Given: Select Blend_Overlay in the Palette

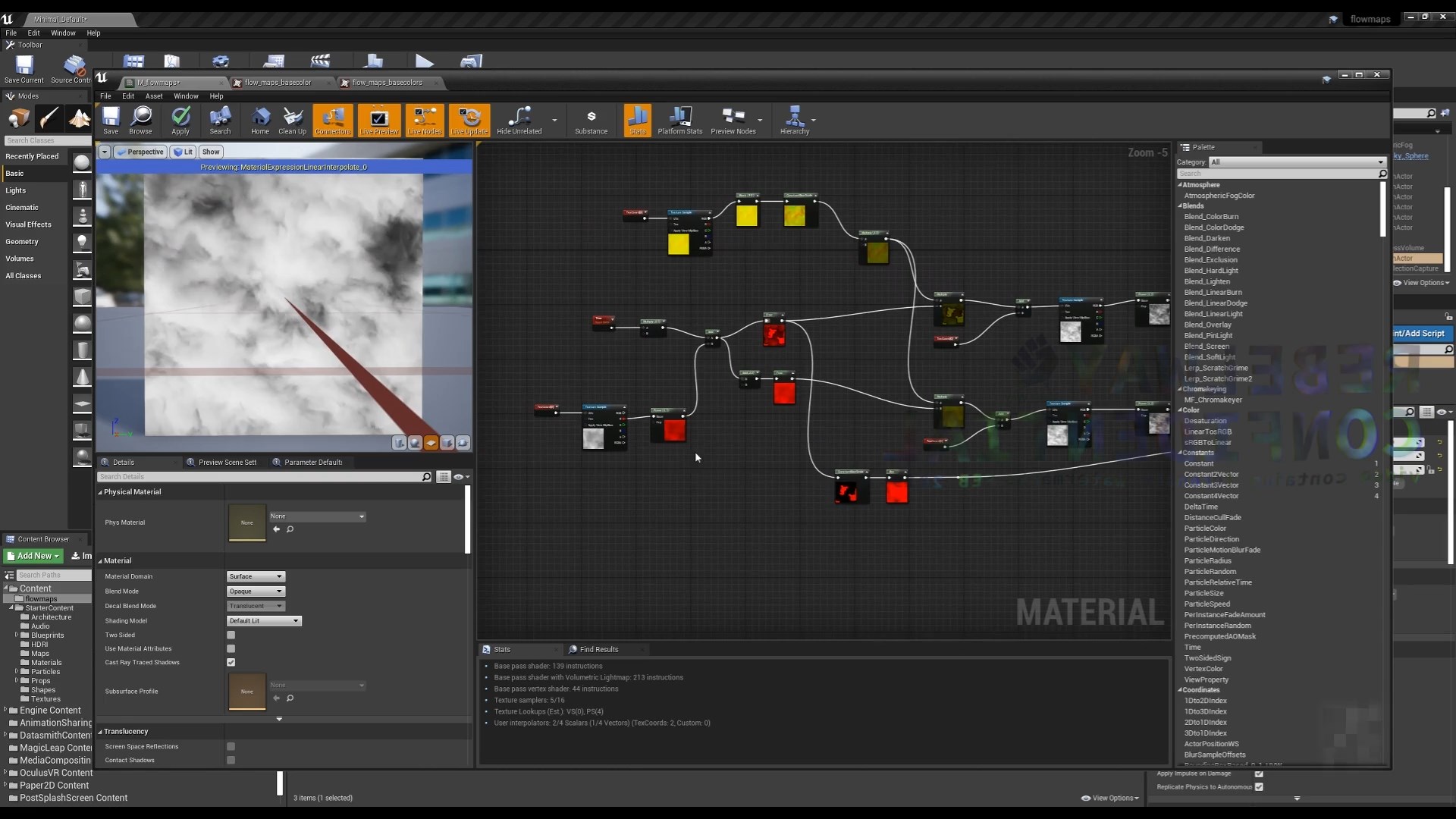Looking at the screenshot, I should pos(1207,325).
